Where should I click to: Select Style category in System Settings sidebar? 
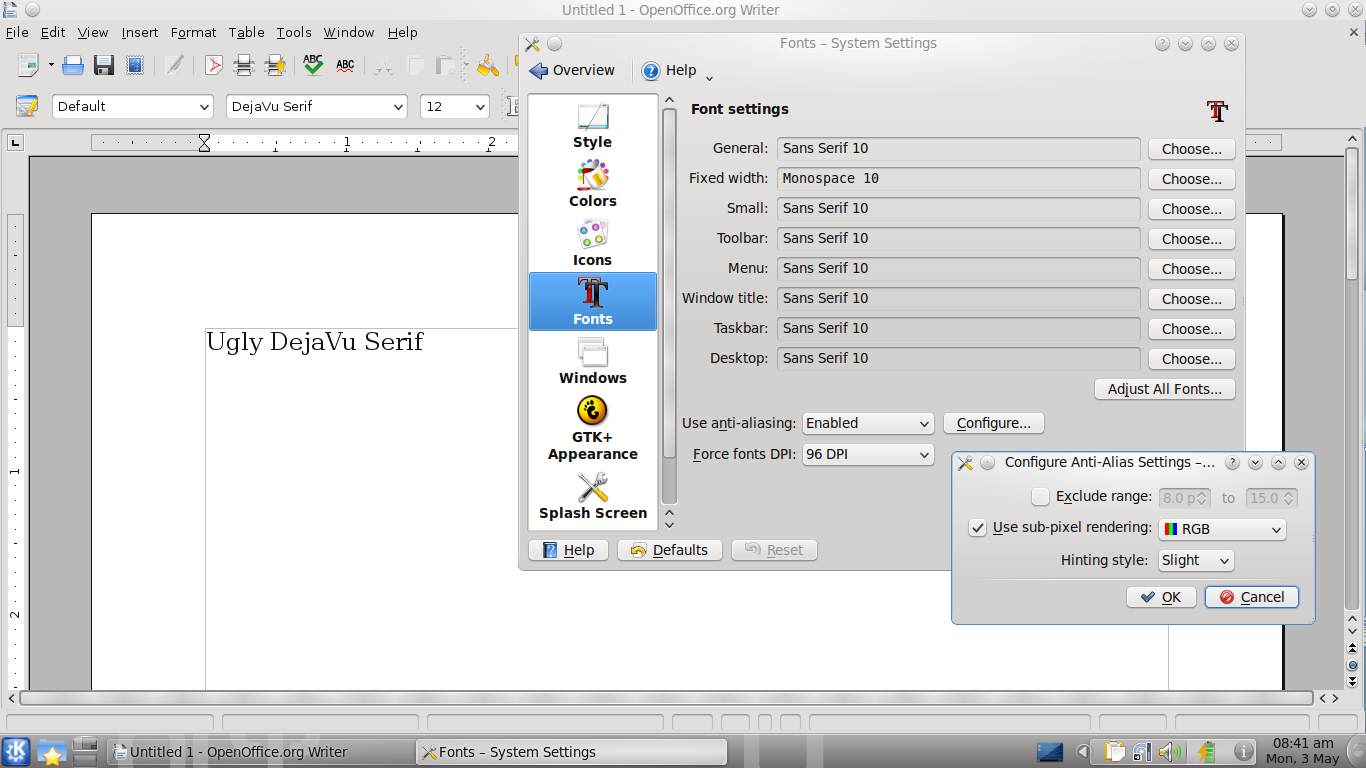(592, 126)
